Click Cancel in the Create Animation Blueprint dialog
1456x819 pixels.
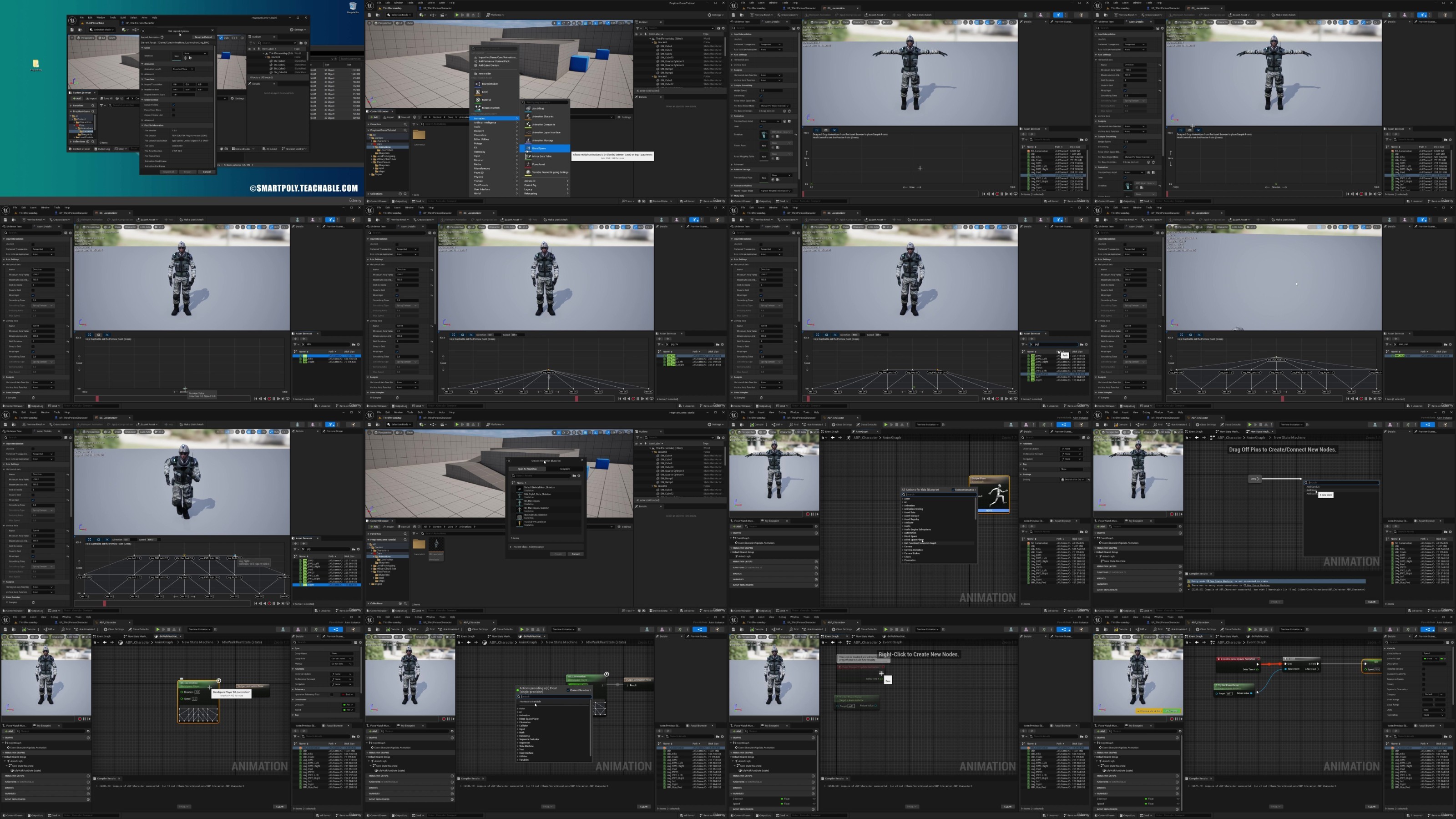[x=576, y=555]
